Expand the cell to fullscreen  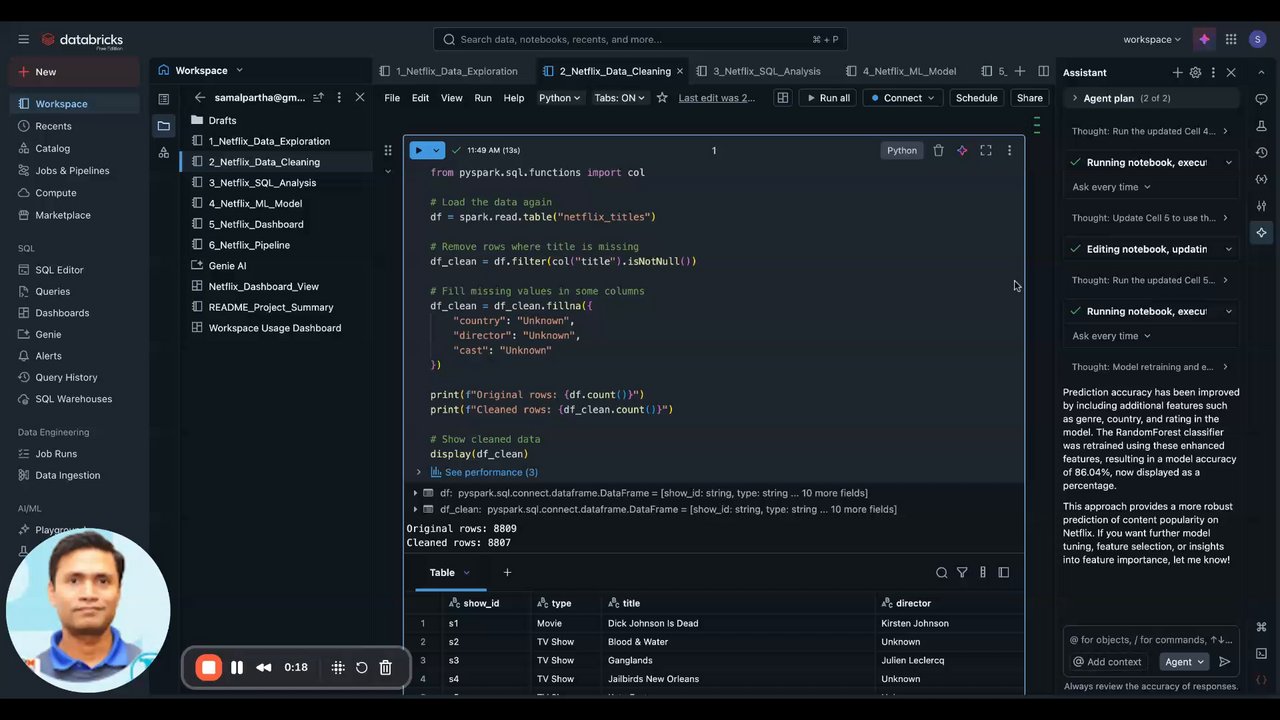click(x=986, y=150)
